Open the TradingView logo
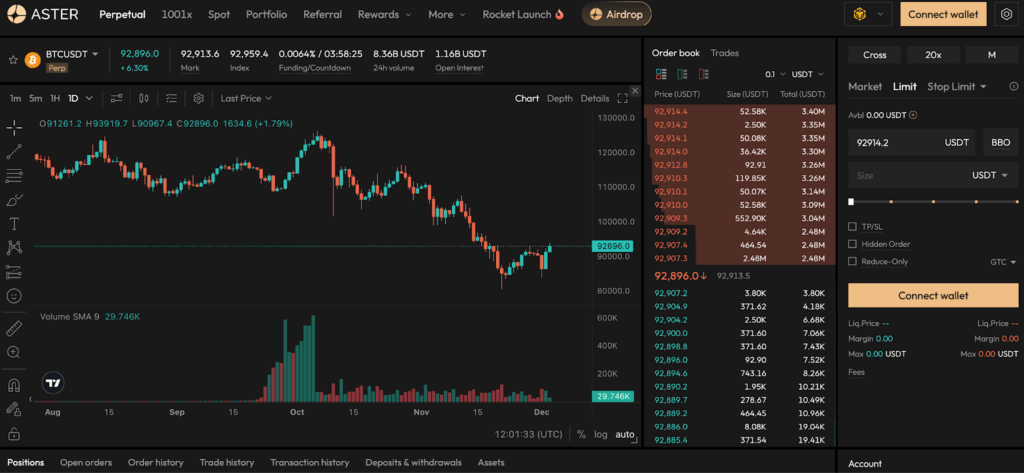 (x=53, y=383)
